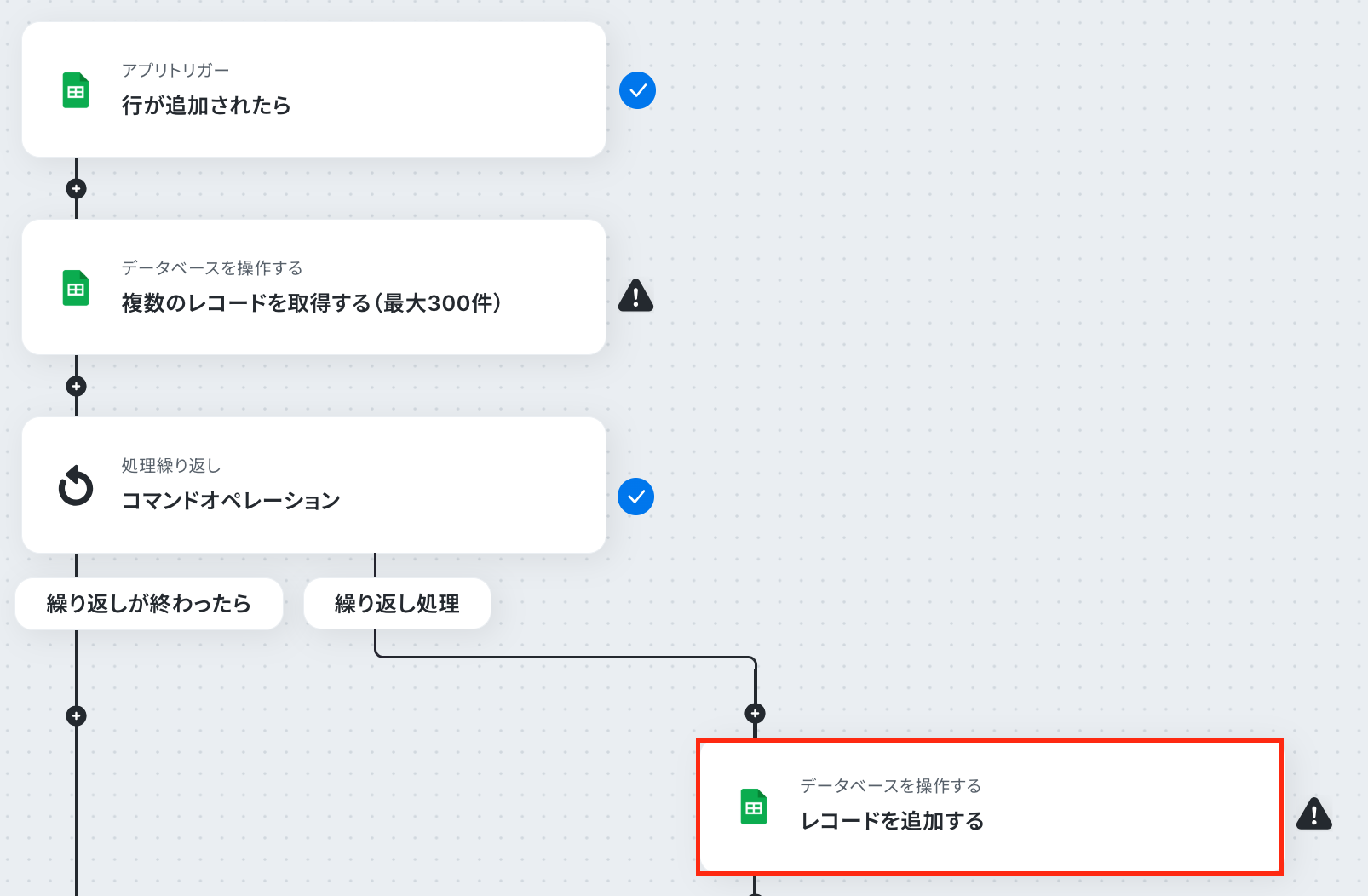This screenshot has width=1368, height=896.
Task: Open the コマンドオペレーション loop step
Action: pos(313,485)
